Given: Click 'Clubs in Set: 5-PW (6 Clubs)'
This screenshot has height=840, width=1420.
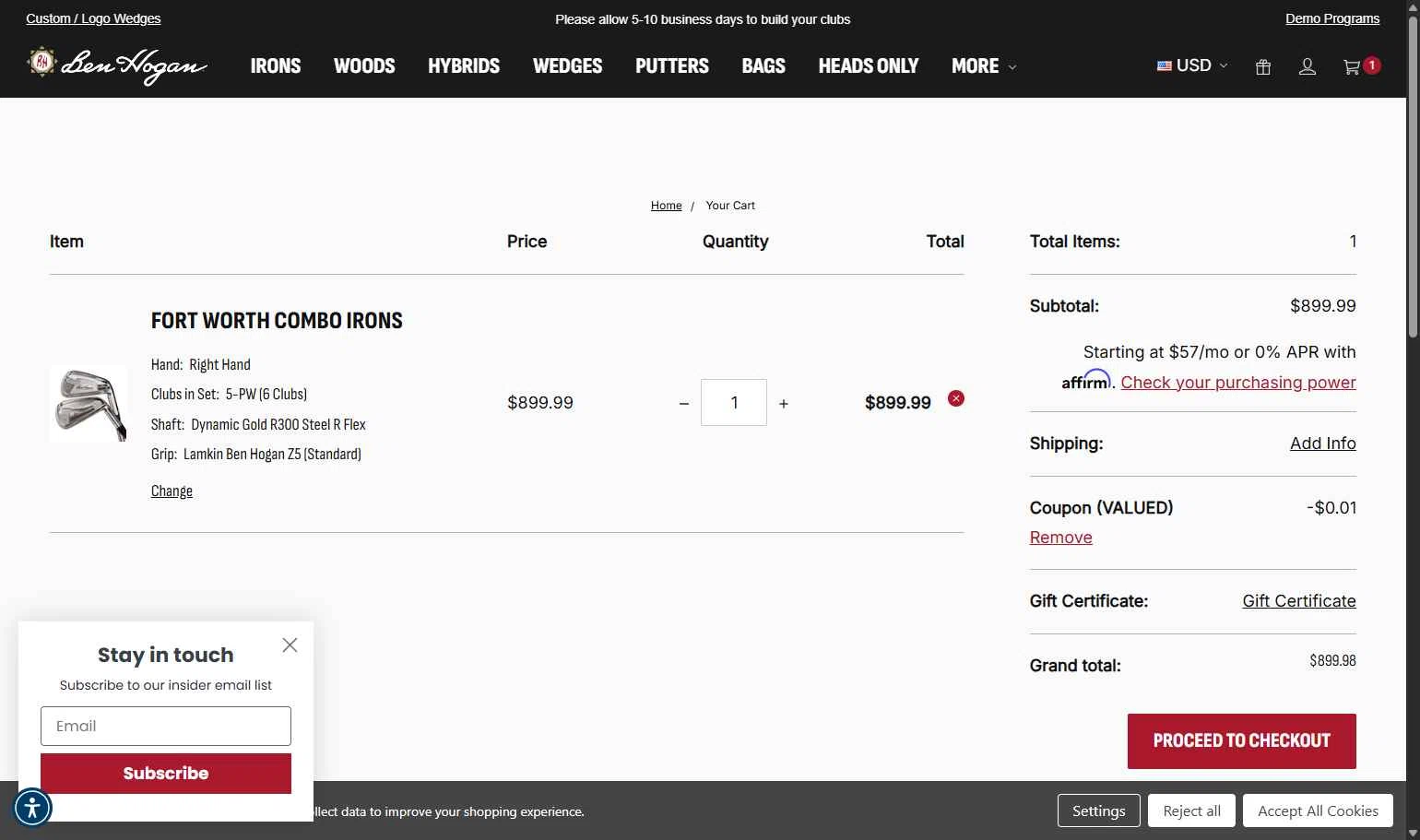Looking at the screenshot, I should click(229, 395).
